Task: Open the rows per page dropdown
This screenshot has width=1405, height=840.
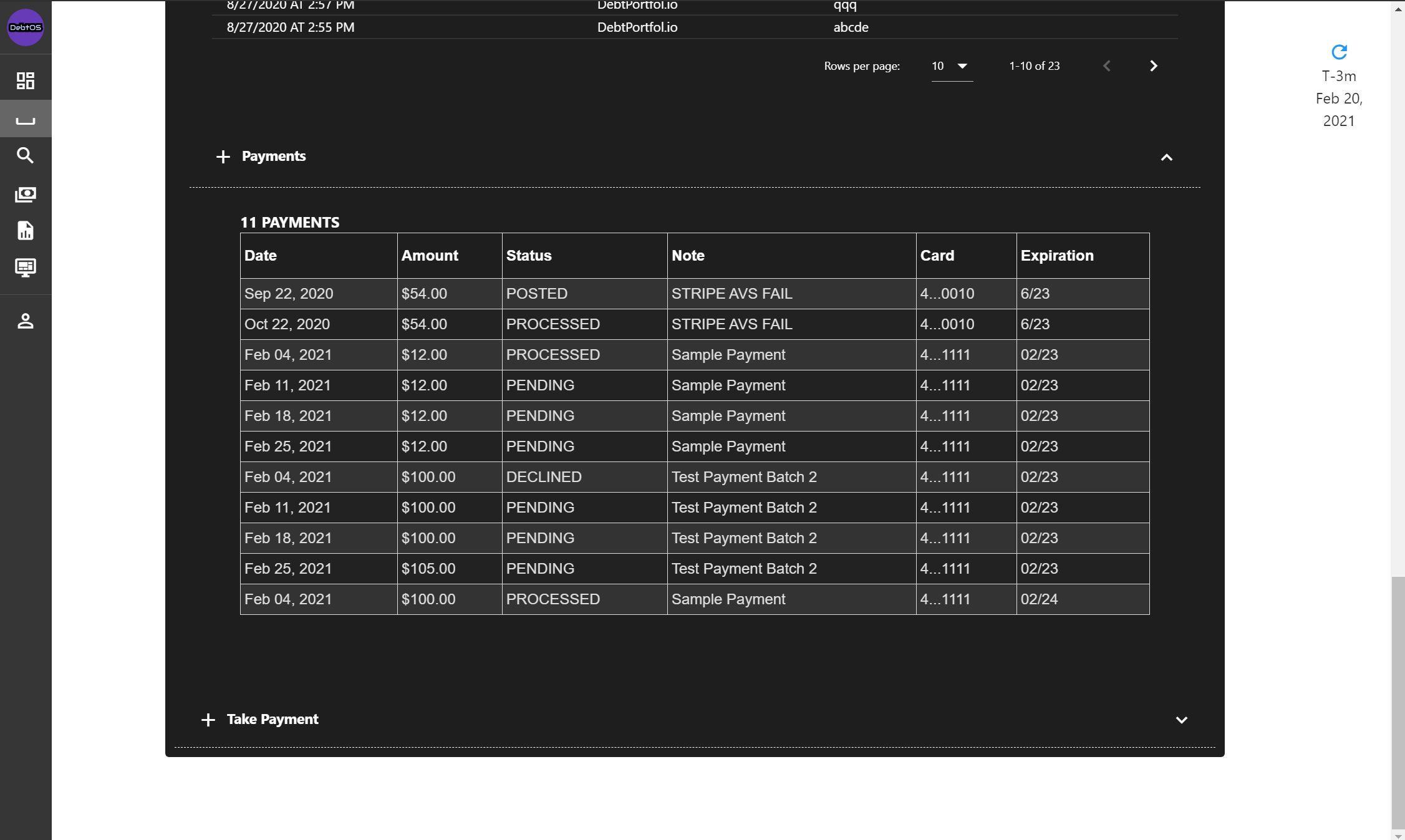Action: click(x=951, y=66)
